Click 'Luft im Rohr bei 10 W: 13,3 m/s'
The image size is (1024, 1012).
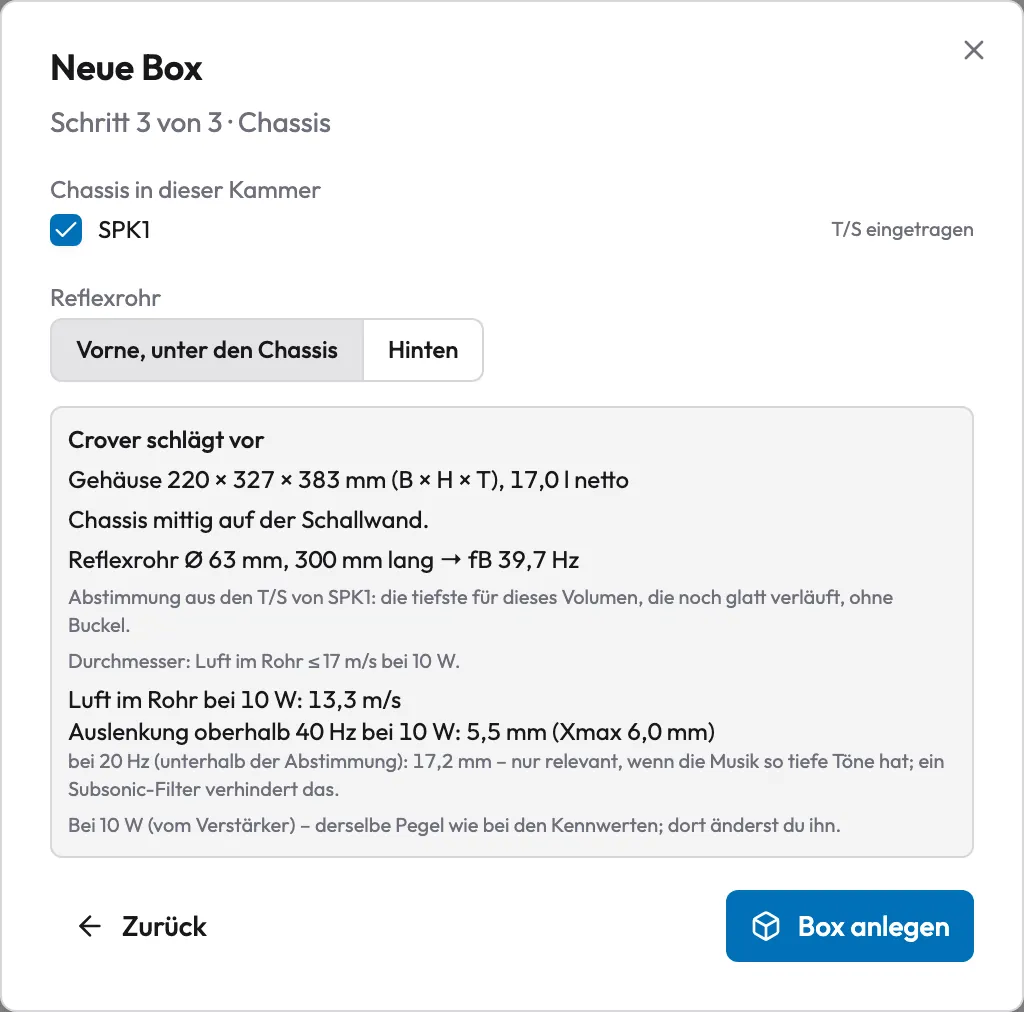[234, 700]
